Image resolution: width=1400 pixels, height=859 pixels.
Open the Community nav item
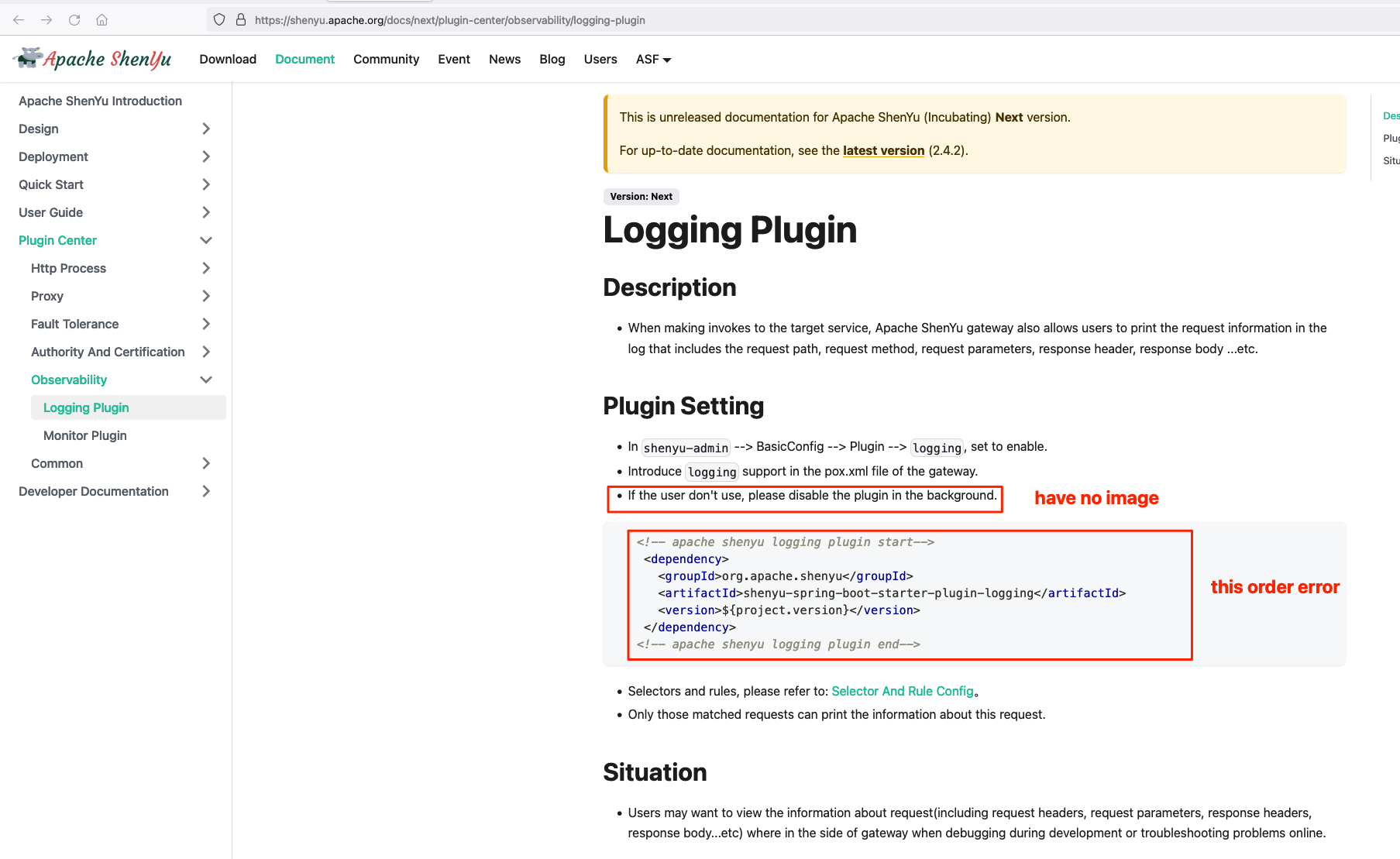click(x=386, y=59)
